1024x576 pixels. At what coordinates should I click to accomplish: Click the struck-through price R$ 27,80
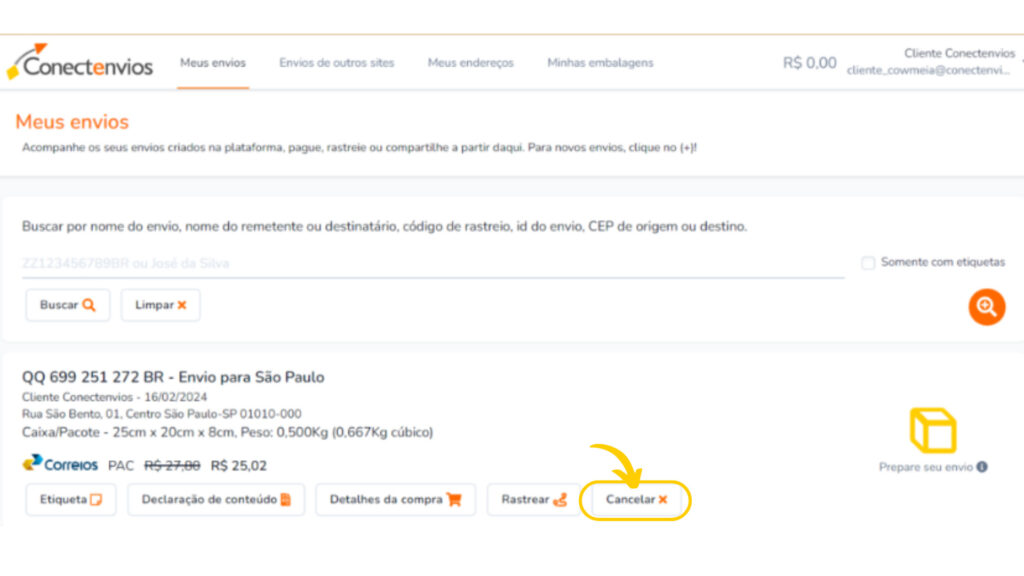point(172,466)
